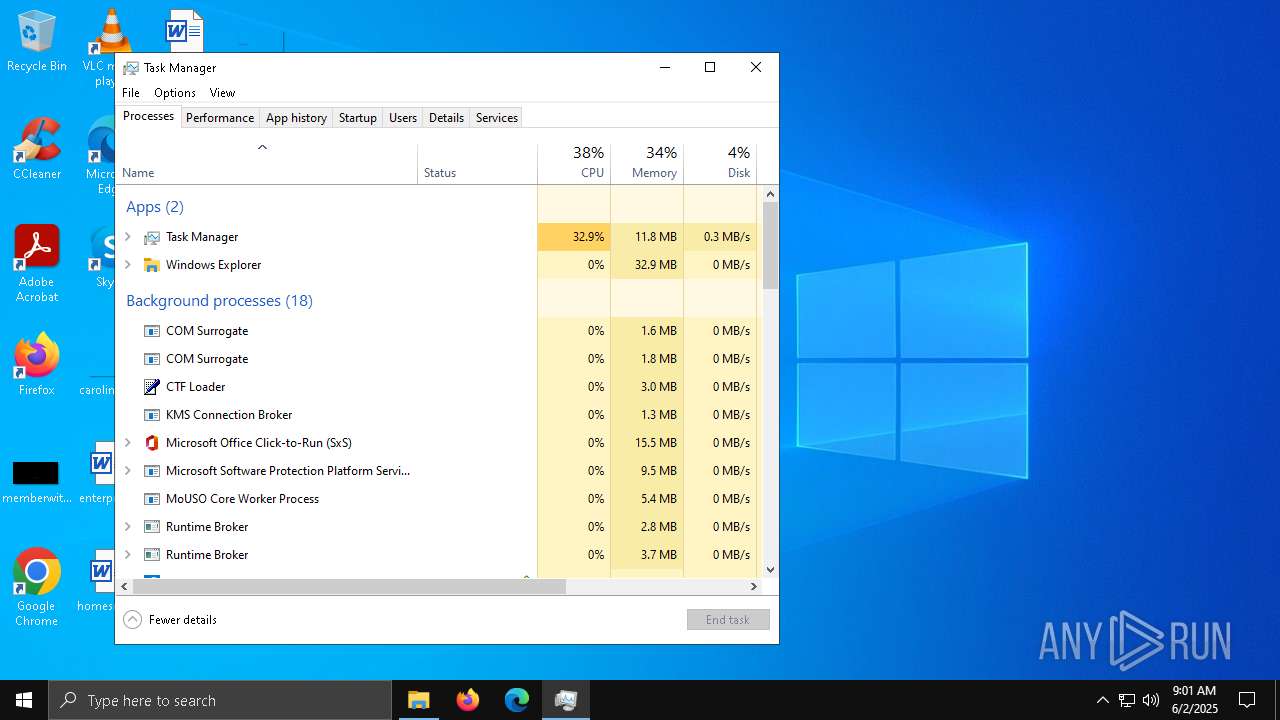The height and width of the screenshot is (720, 1280).
Task: Click the taskbar clock and date
Action: [1193, 700]
